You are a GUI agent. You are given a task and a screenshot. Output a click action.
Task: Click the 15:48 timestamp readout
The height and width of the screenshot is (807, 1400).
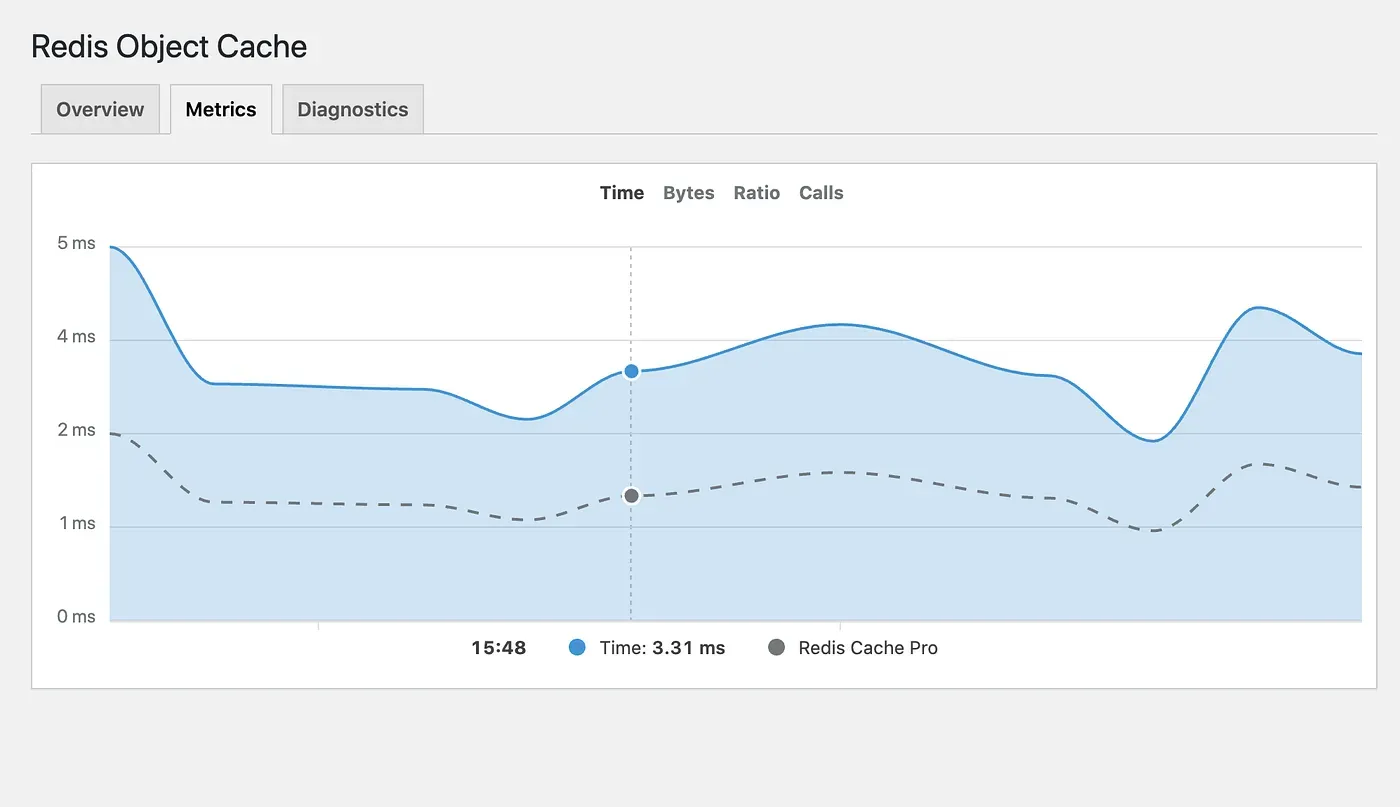pyautogui.click(x=498, y=647)
